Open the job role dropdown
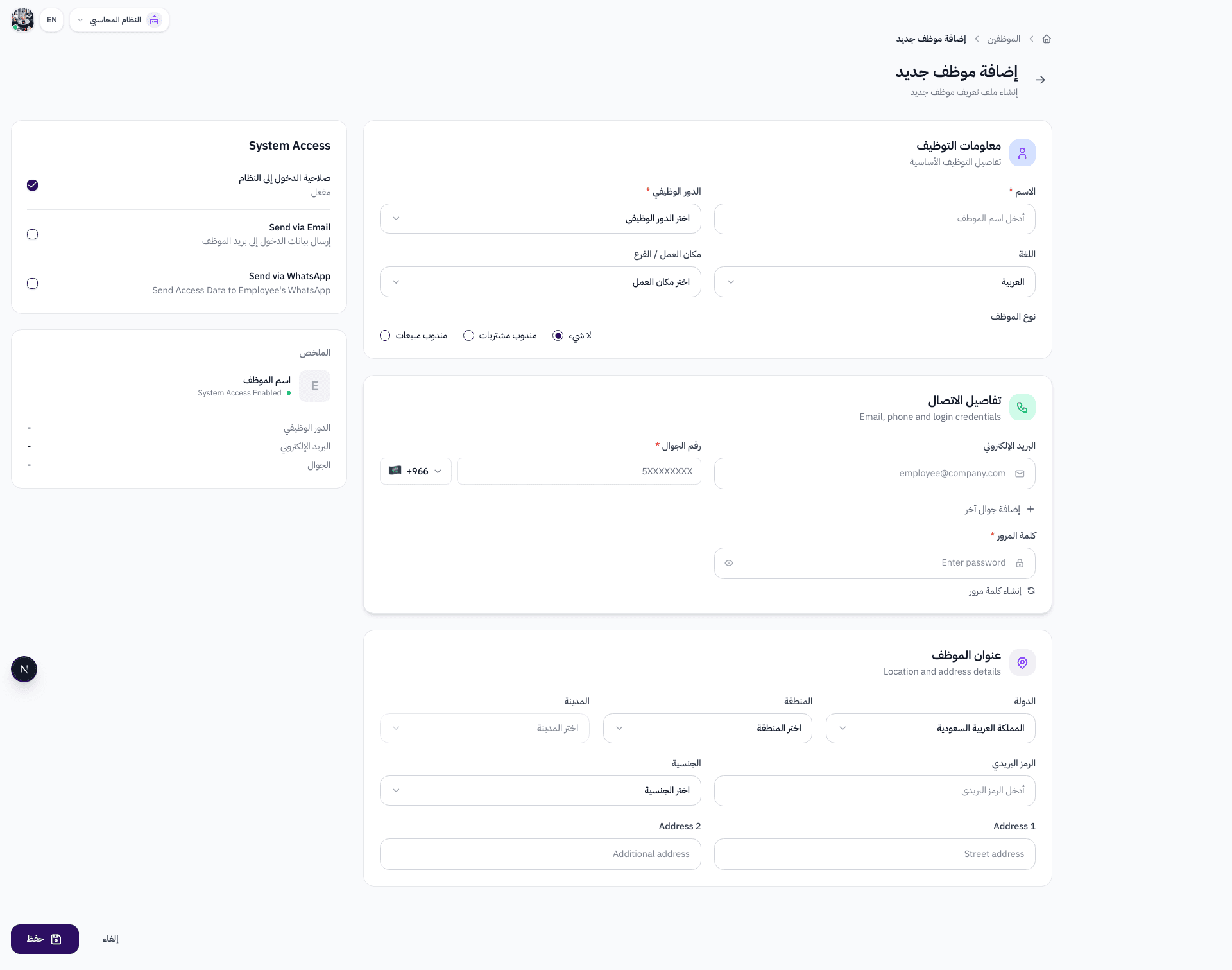The height and width of the screenshot is (970, 1232). pyautogui.click(x=540, y=219)
